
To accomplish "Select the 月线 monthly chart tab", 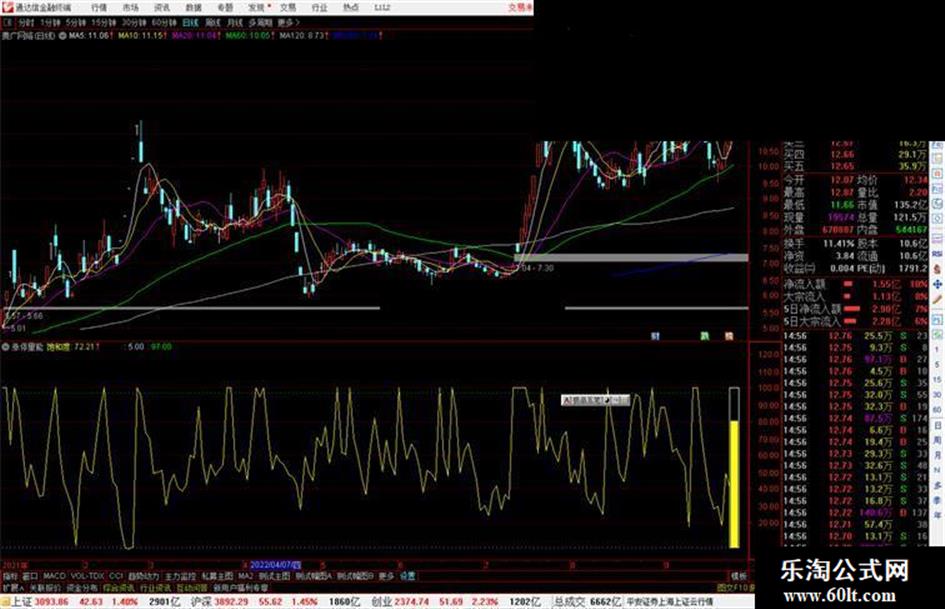I will [234, 23].
